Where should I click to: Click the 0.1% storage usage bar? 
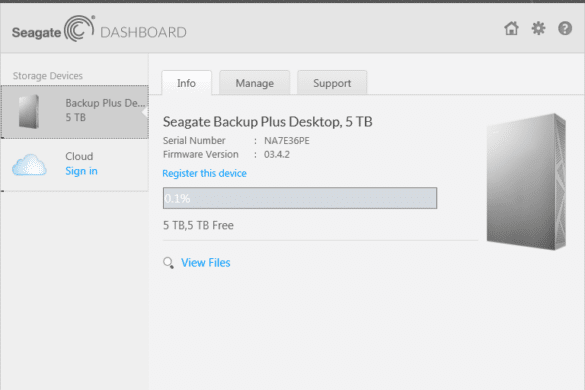click(x=300, y=198)
